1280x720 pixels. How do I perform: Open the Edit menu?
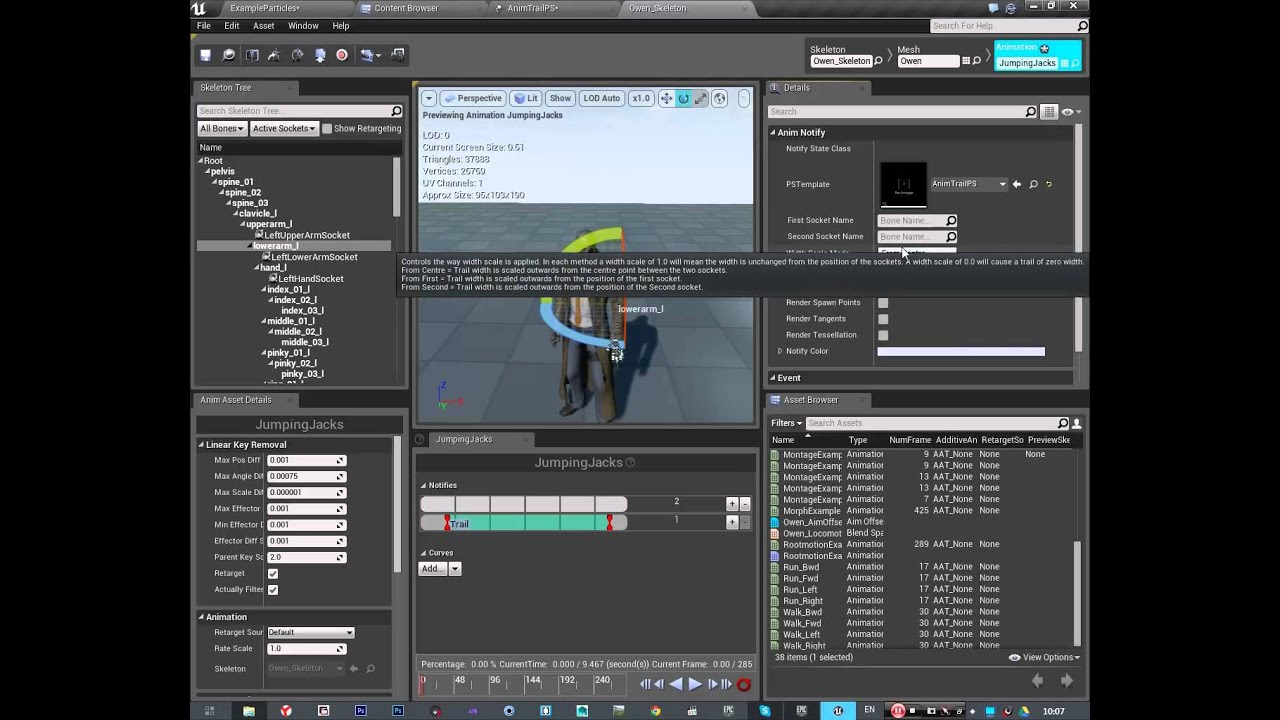tap(231, 26)
